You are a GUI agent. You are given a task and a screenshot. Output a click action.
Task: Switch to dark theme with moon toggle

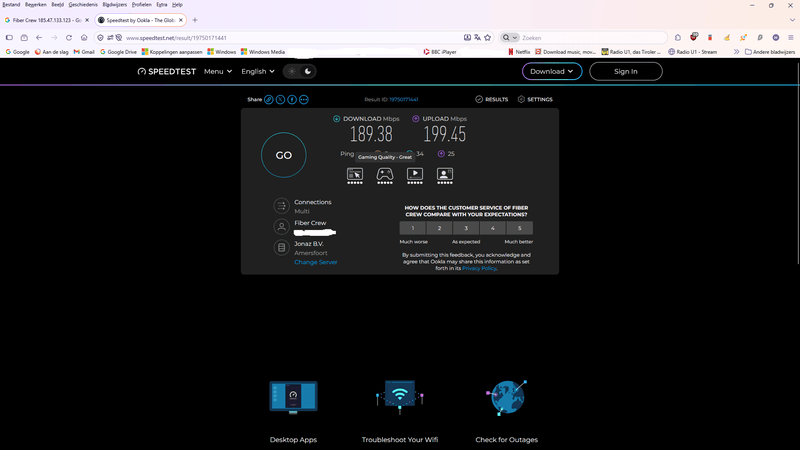[x=308, y=71]
